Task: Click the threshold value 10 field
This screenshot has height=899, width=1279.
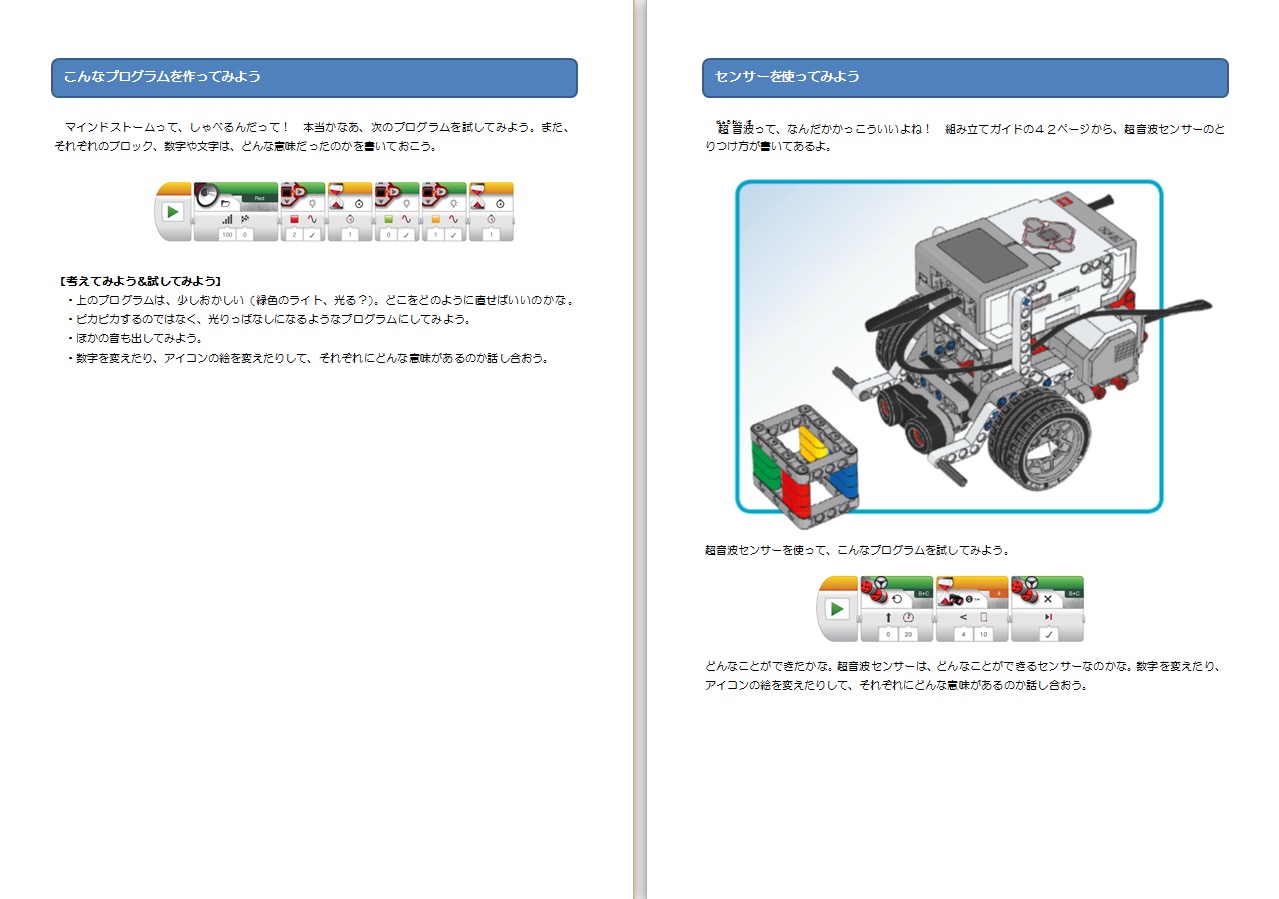Action: point(983,634)
